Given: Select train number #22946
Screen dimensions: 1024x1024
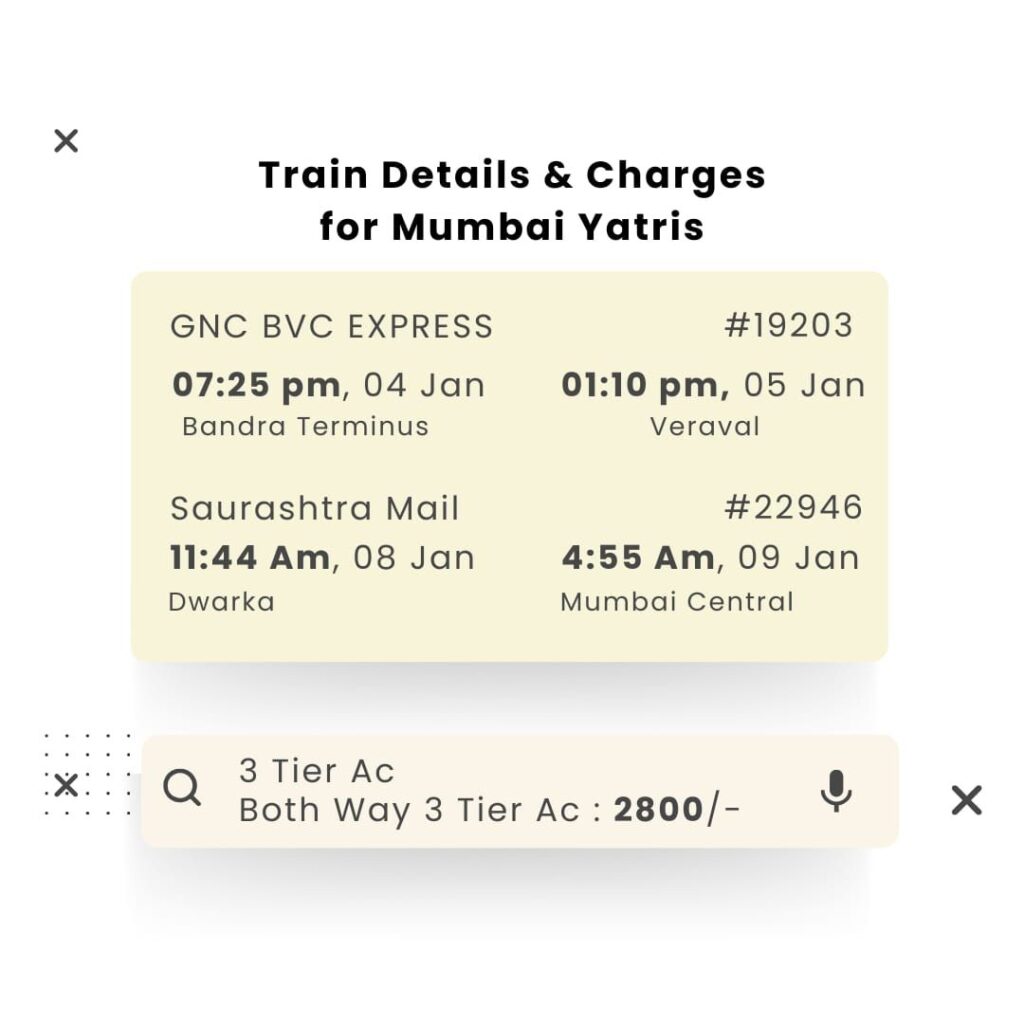Looking at the screenshot, I should pos(793,508).
